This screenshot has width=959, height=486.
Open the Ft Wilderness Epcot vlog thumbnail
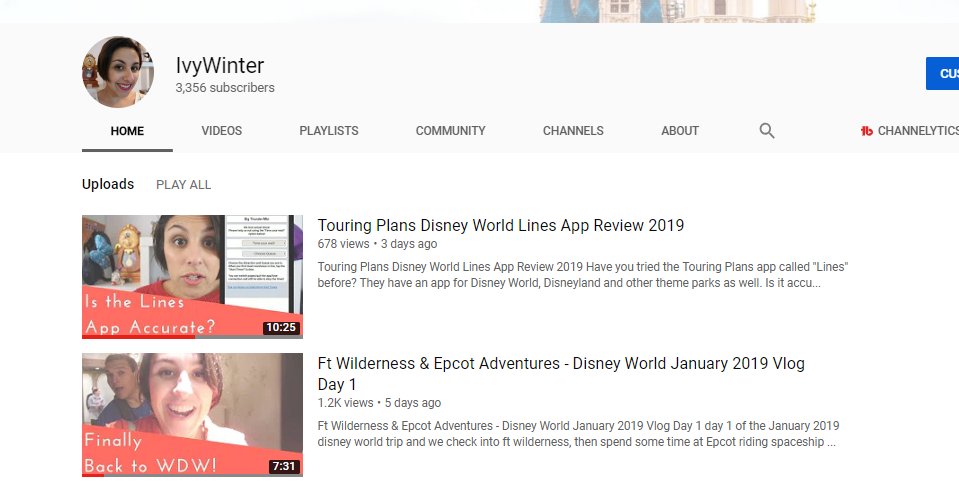[192, 415]
